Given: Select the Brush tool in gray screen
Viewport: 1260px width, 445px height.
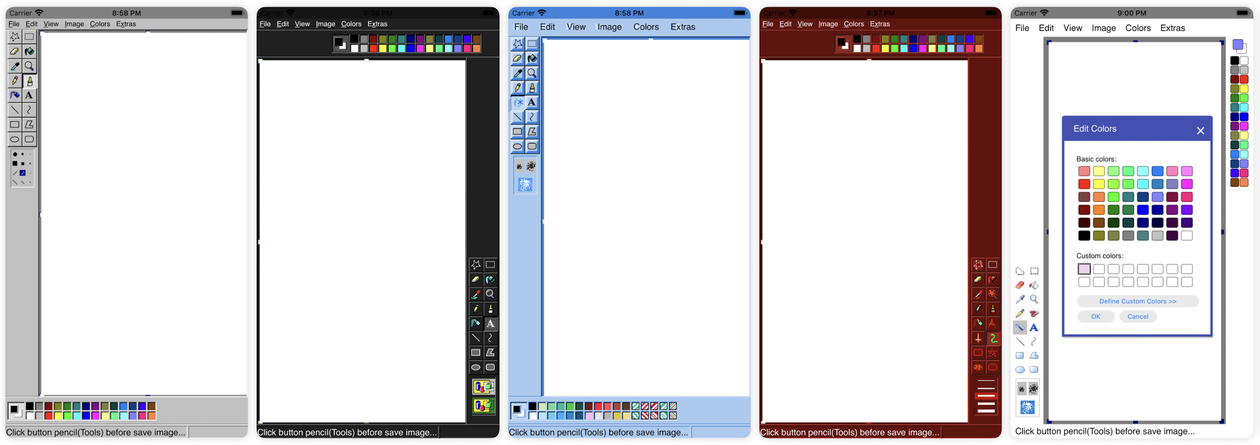Looking at the screenshot, I should point(29,81).
